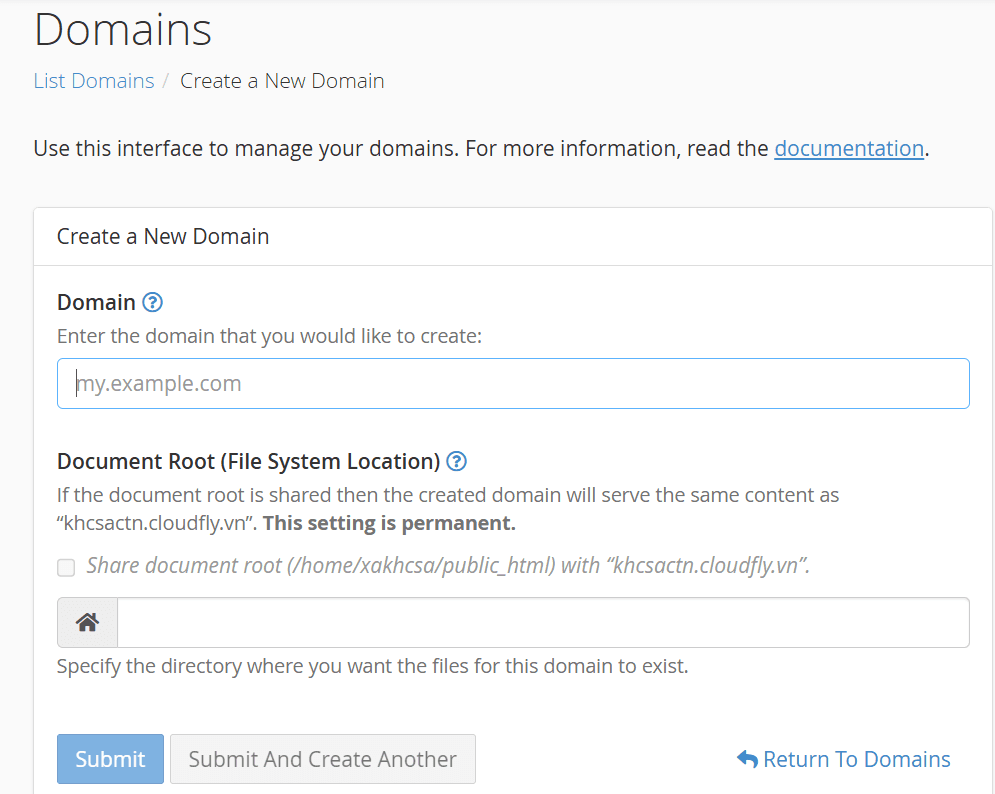
Task: Click the "Document Root (File System Location)" label
Action: pyautogui.click(x=248, y=461)
